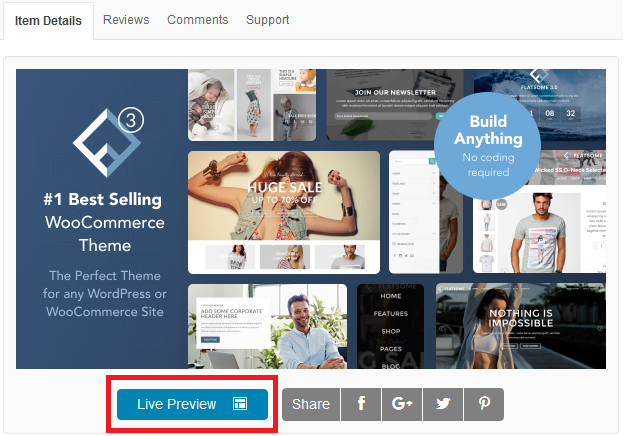Open the Item Details tab
The height and width of the screenshot is (436, 627).
pos(48,21)
